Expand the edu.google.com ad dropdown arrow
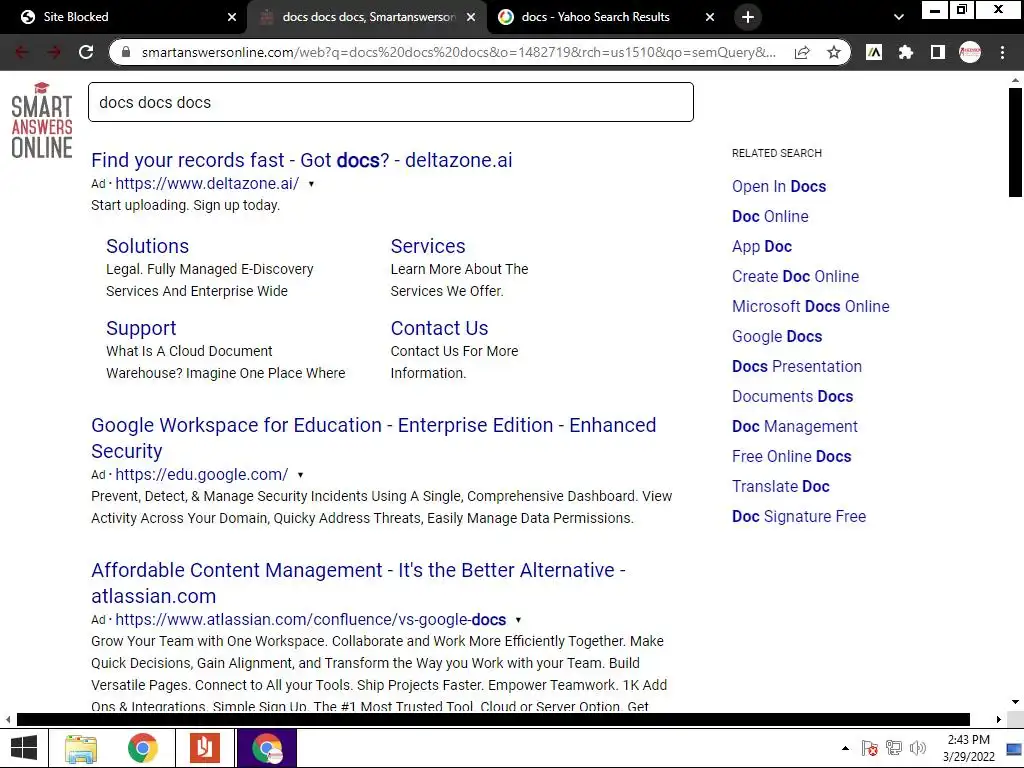 pyautogui.click(x=300, y=475)
